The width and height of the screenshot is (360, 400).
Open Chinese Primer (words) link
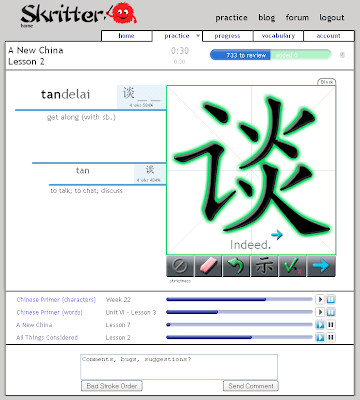point(49,312)
